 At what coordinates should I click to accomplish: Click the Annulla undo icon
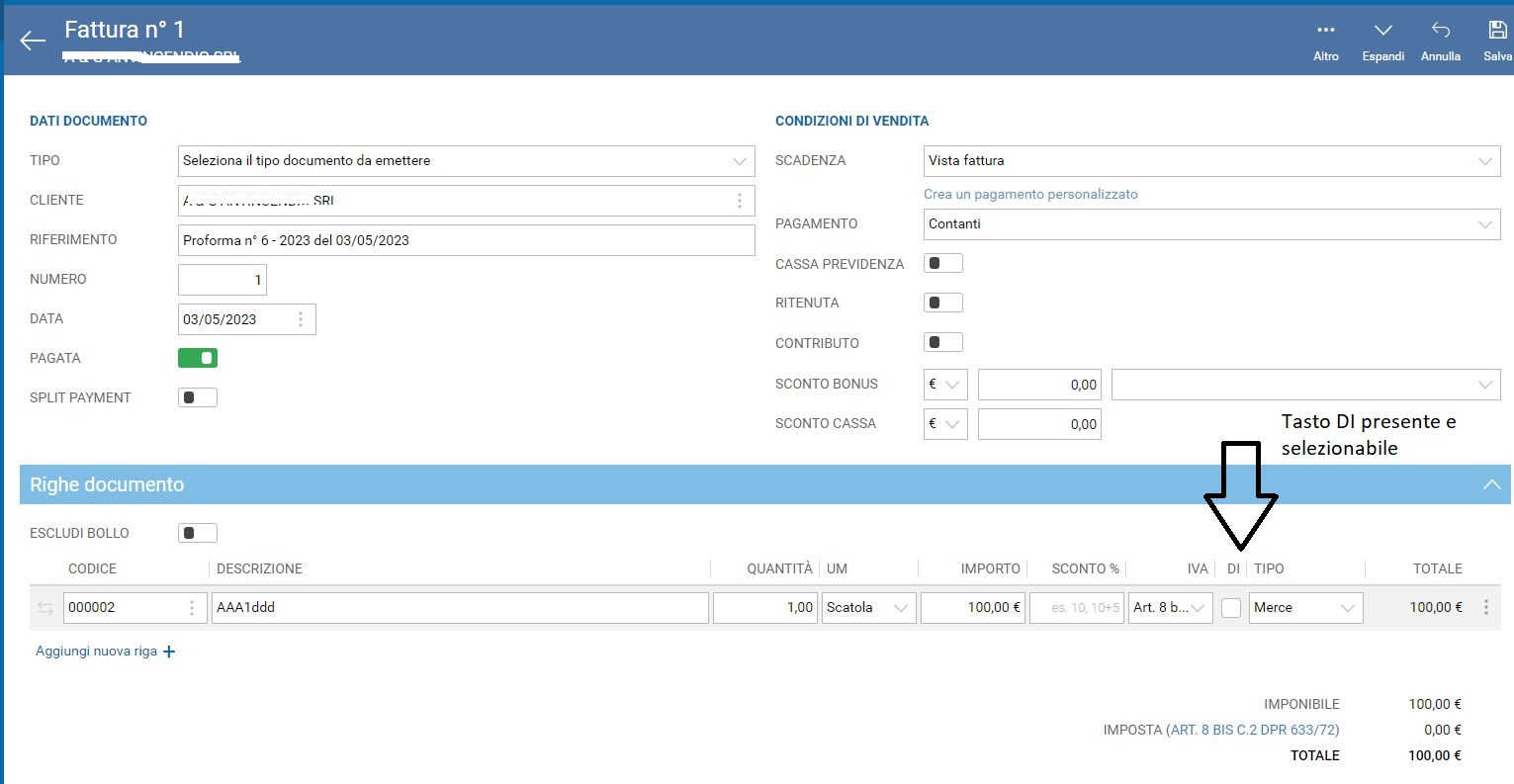1440,30
